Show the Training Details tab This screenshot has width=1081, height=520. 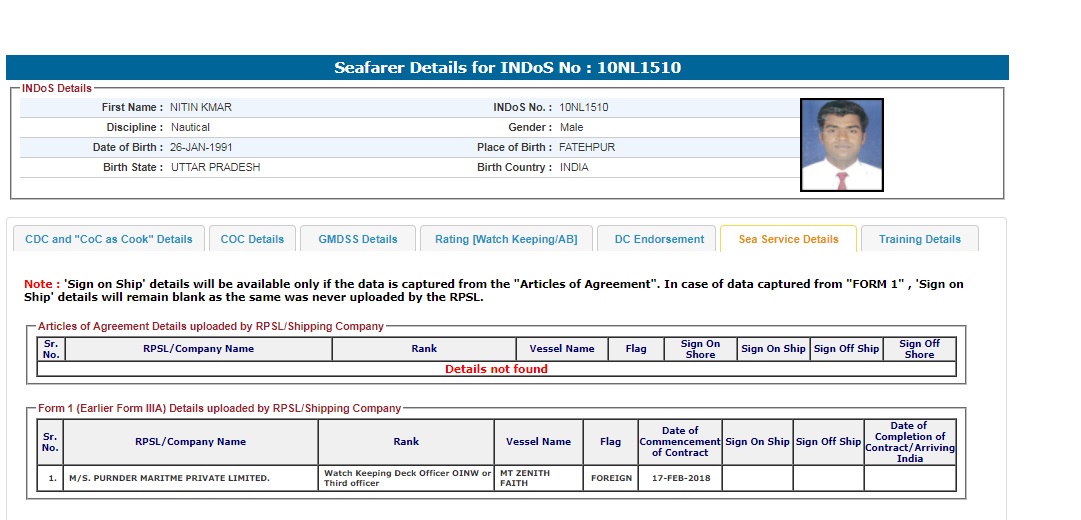(919, 239)
